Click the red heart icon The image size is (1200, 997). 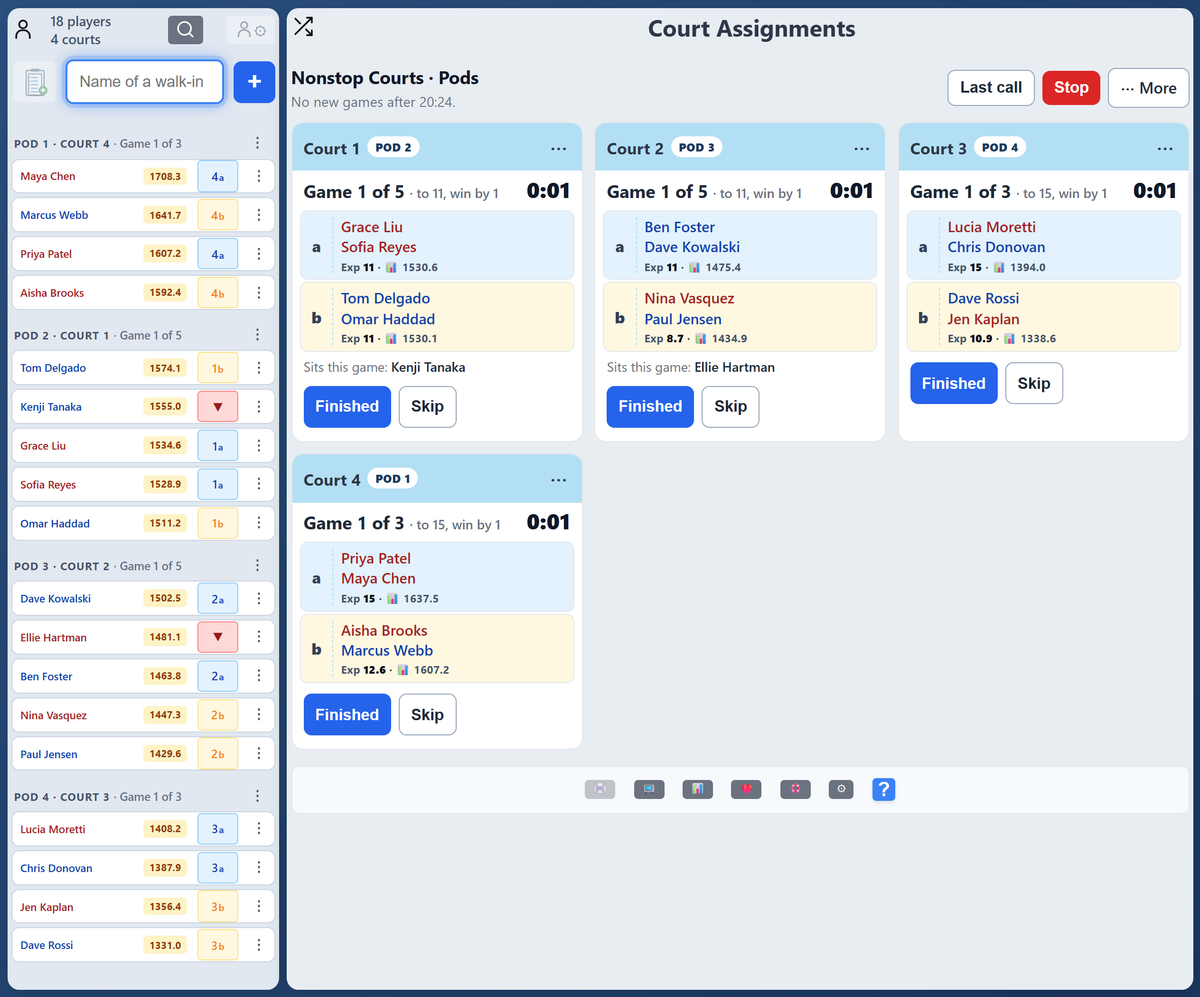click(x=746, y=789)
